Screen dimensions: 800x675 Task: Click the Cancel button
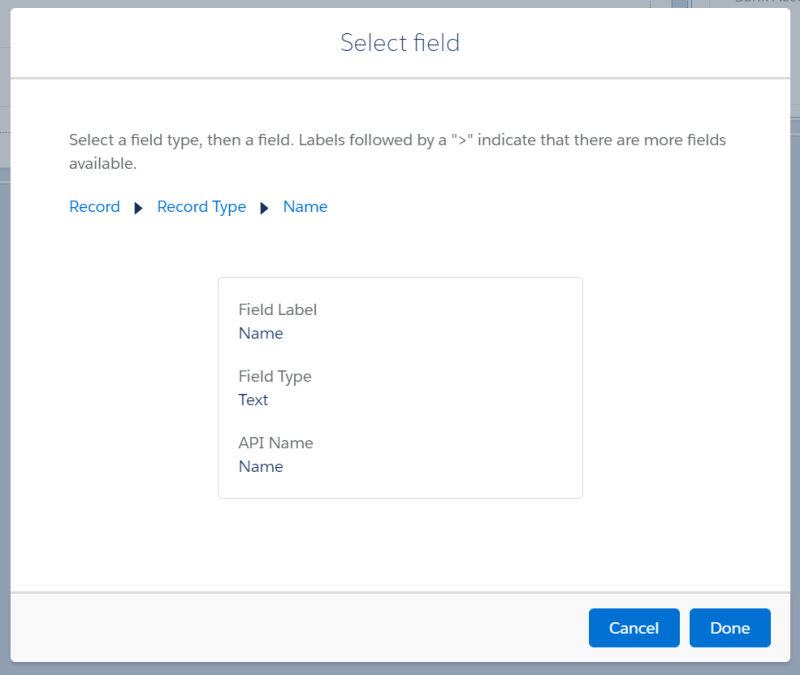(x=634, y=627)
